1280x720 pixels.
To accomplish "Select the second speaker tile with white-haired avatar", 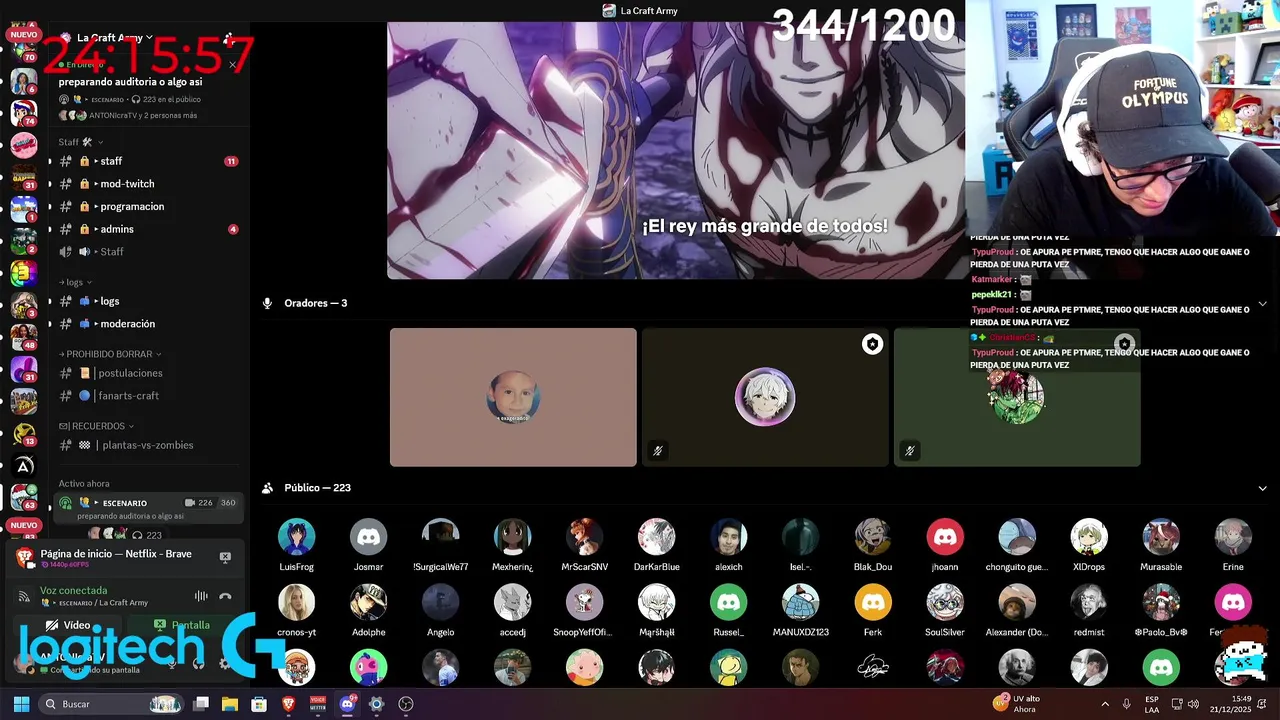I will click(x=765, y=397).
